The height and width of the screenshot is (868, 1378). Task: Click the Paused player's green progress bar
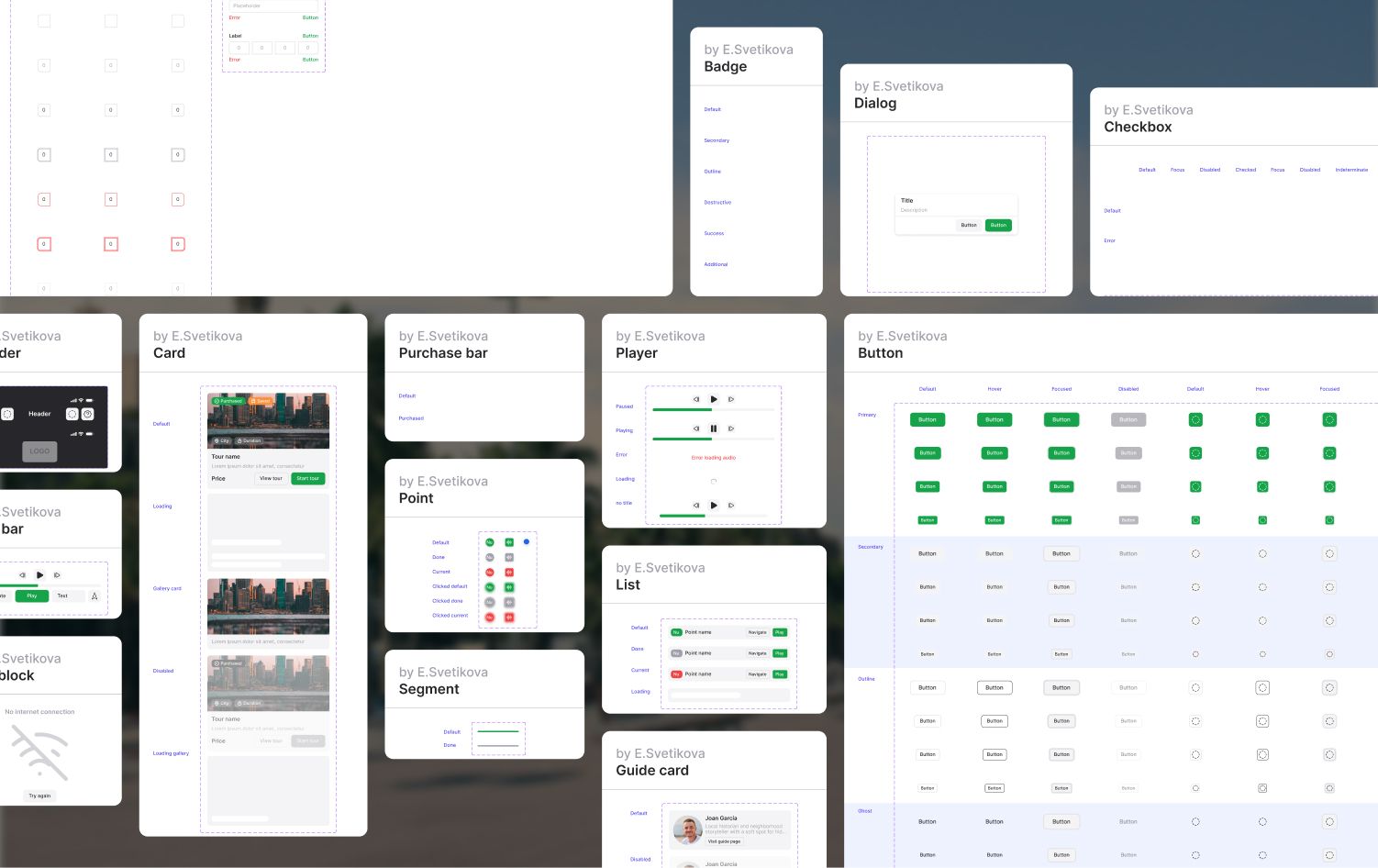pyautogui.click(x=682, y=409)
